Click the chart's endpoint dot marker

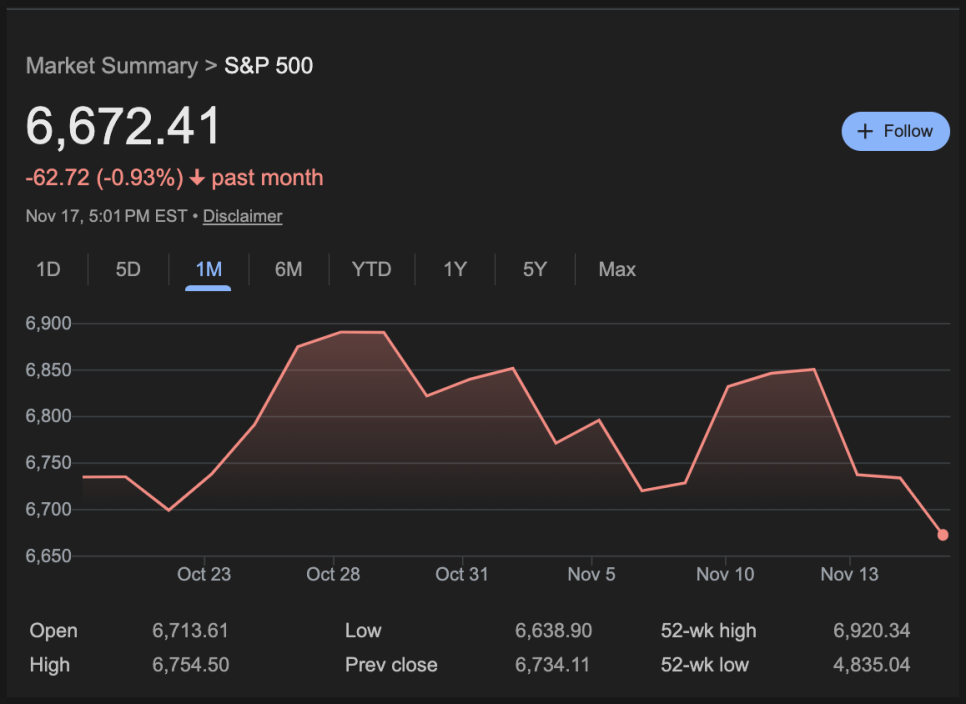943,535
